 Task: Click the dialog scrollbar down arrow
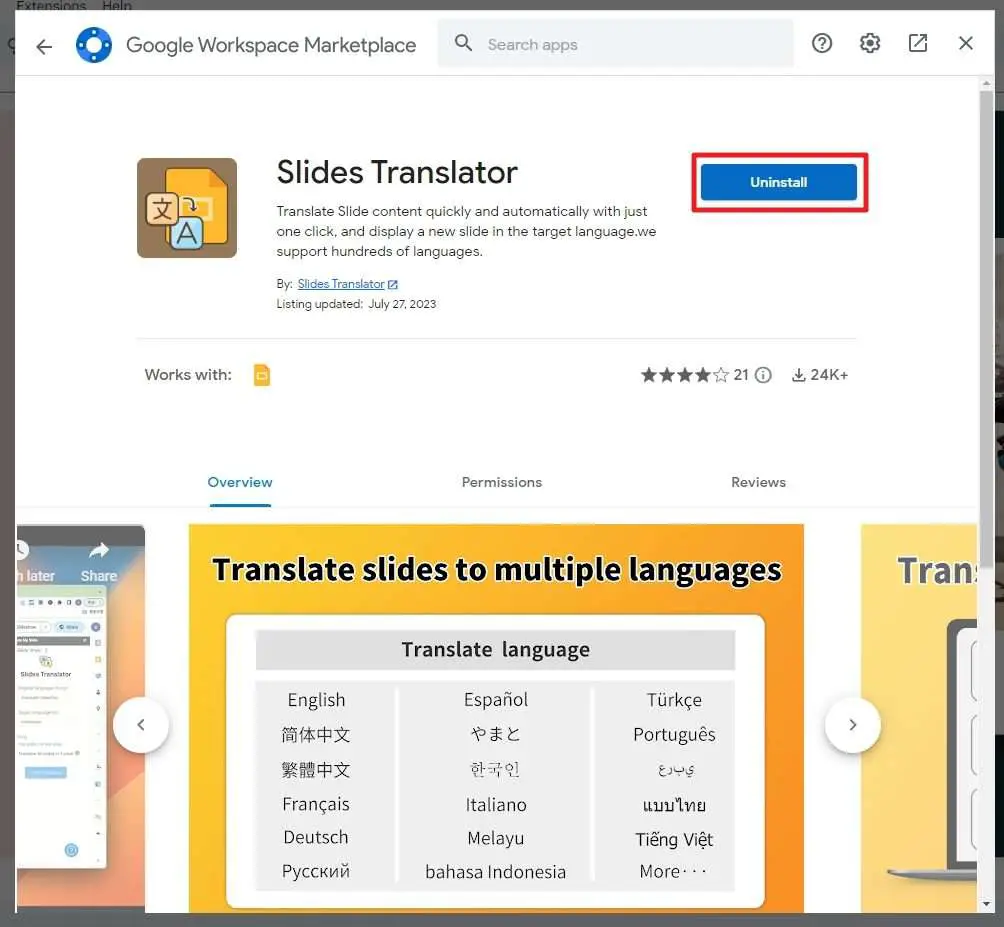click(x=986, y=904)
